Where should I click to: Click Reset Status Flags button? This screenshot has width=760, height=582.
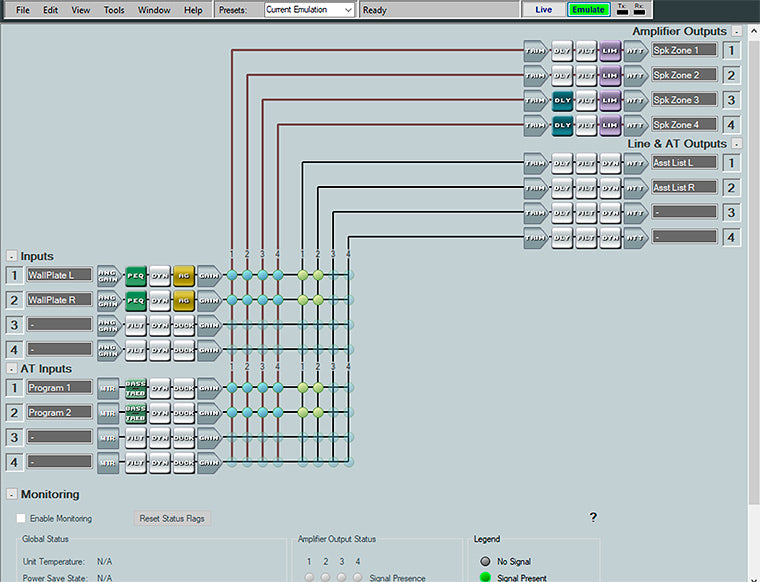pyautogui.click(x=172, y=519)
